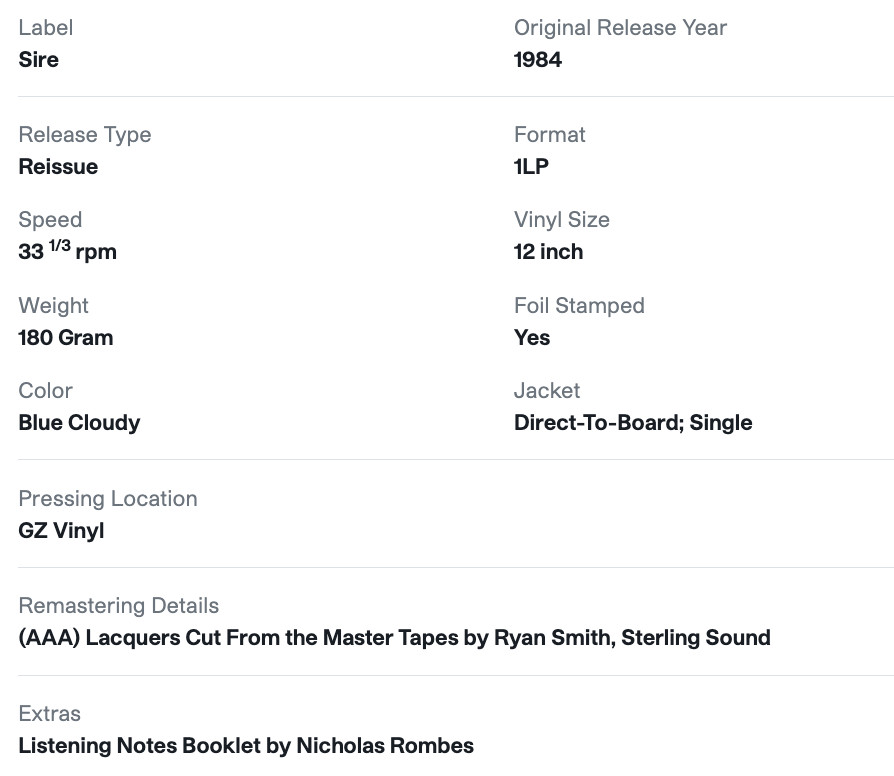The height and width of the screenshot is (776, 894).
Task: Click the Extras heading label
Action: 50,713
